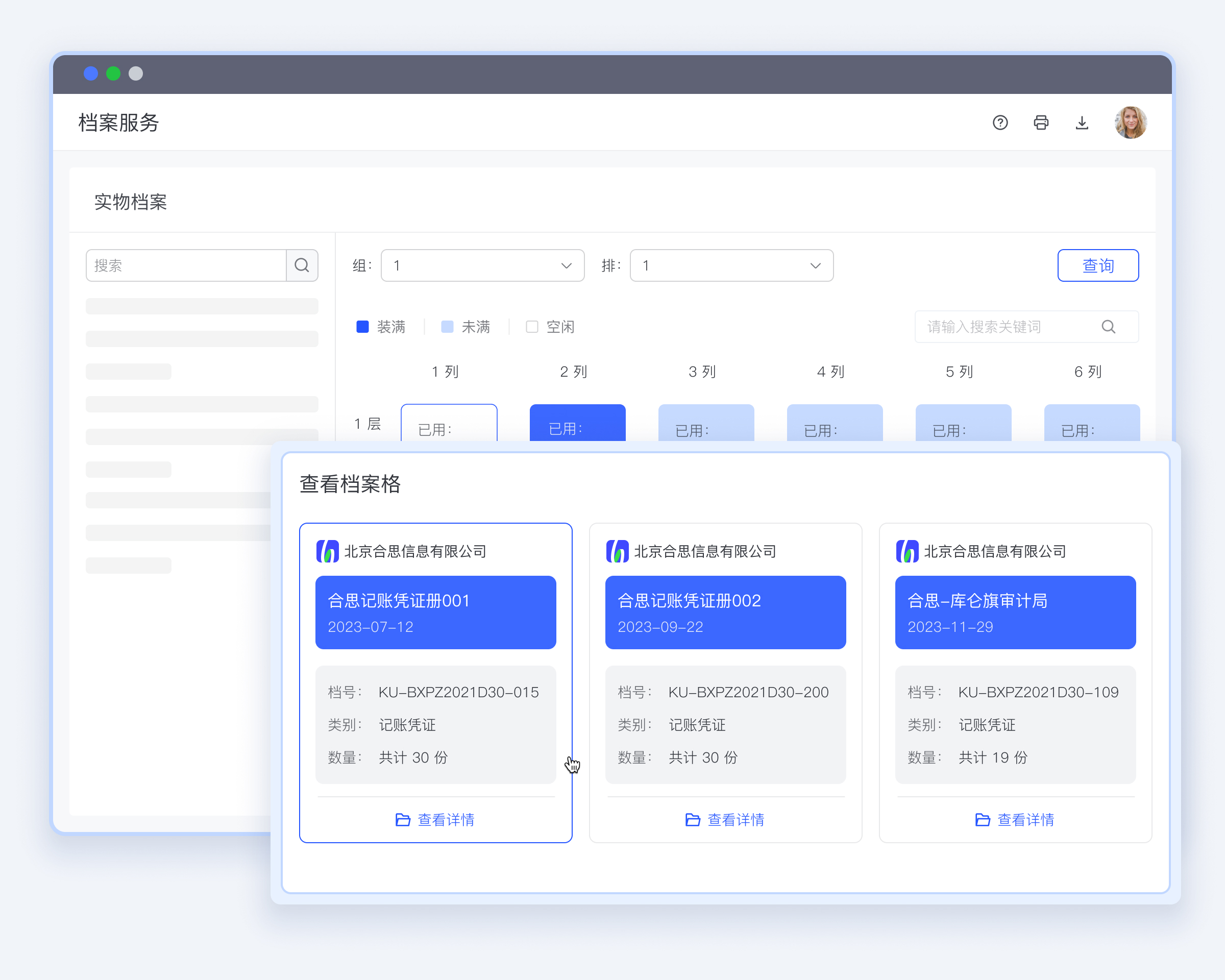
Task: Click folder icon under 合思记账凭证册002 card
Action: click(x=693, y=820)
